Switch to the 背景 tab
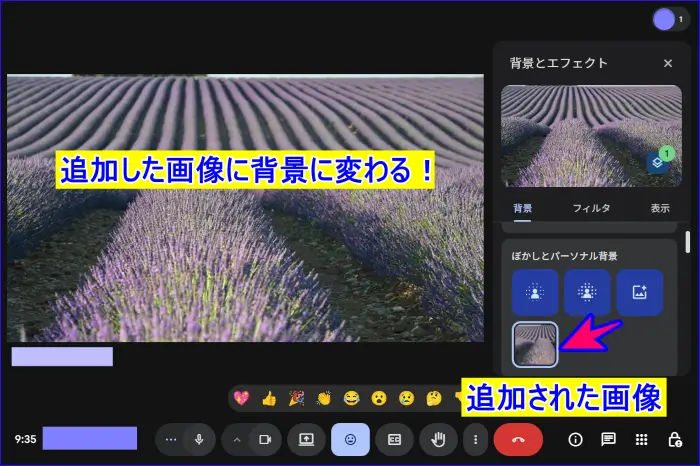 [522, 208]
